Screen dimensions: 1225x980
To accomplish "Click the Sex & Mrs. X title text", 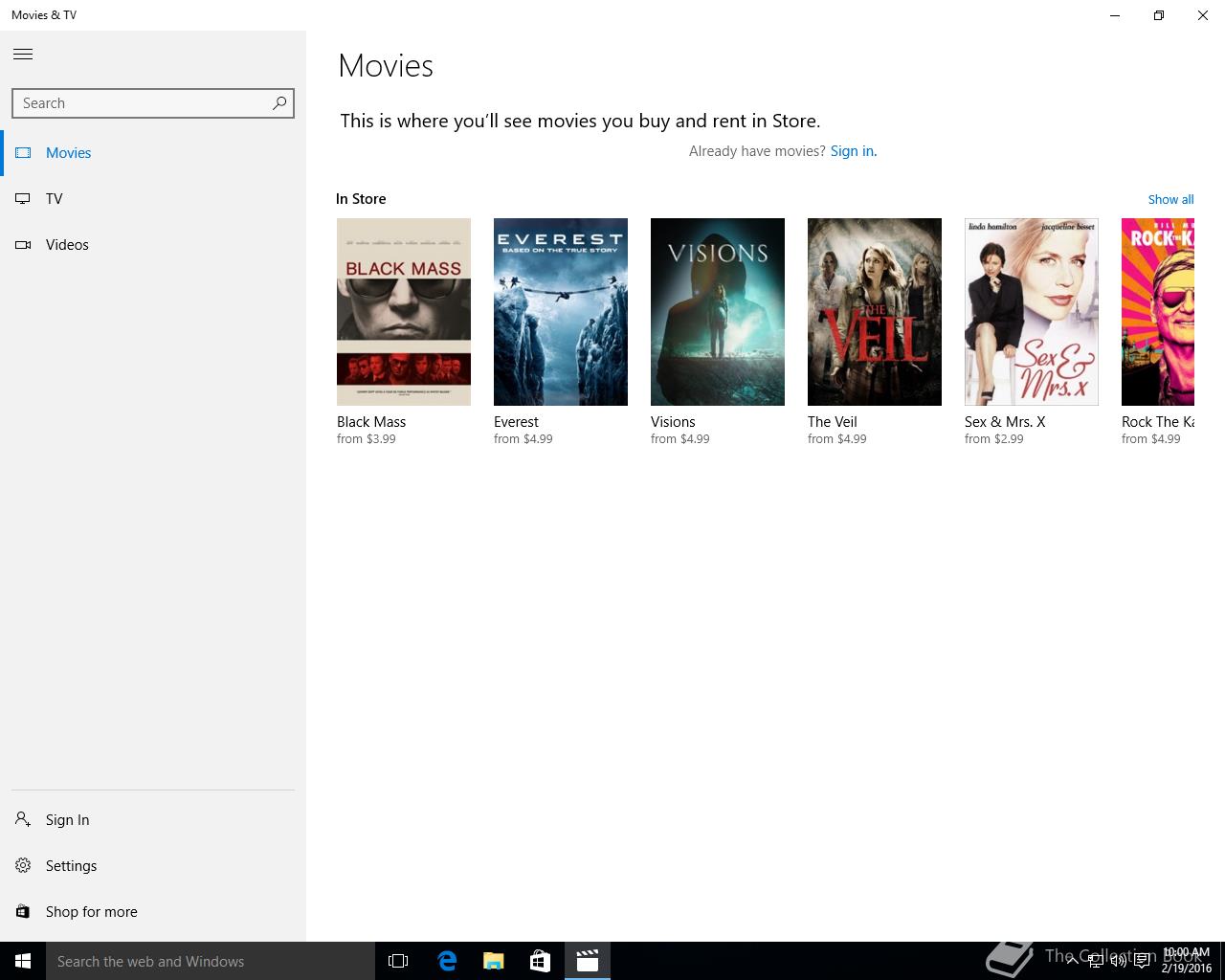I will tap(1005, 421).
